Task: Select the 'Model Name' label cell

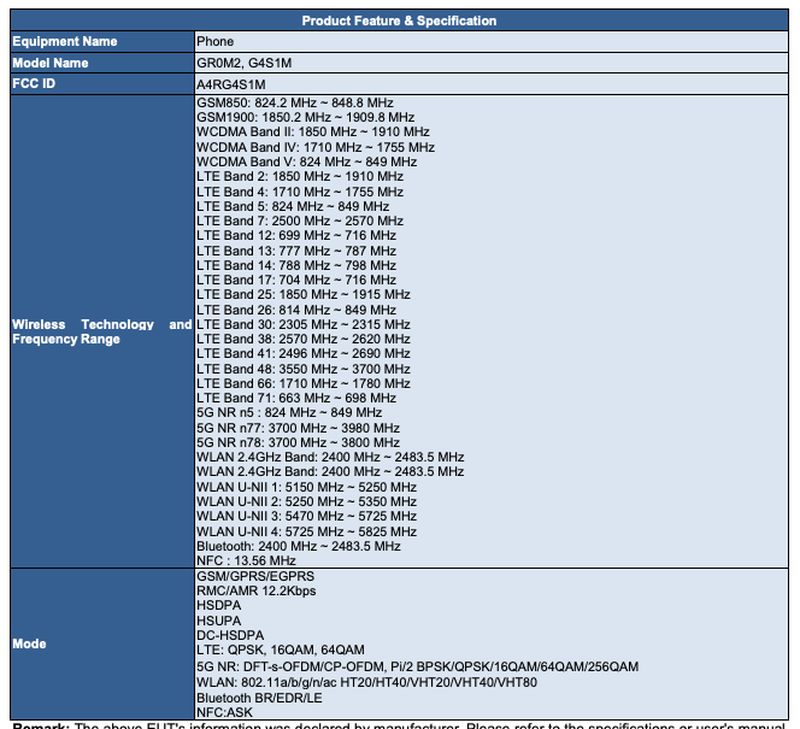Action: [102, 63]
